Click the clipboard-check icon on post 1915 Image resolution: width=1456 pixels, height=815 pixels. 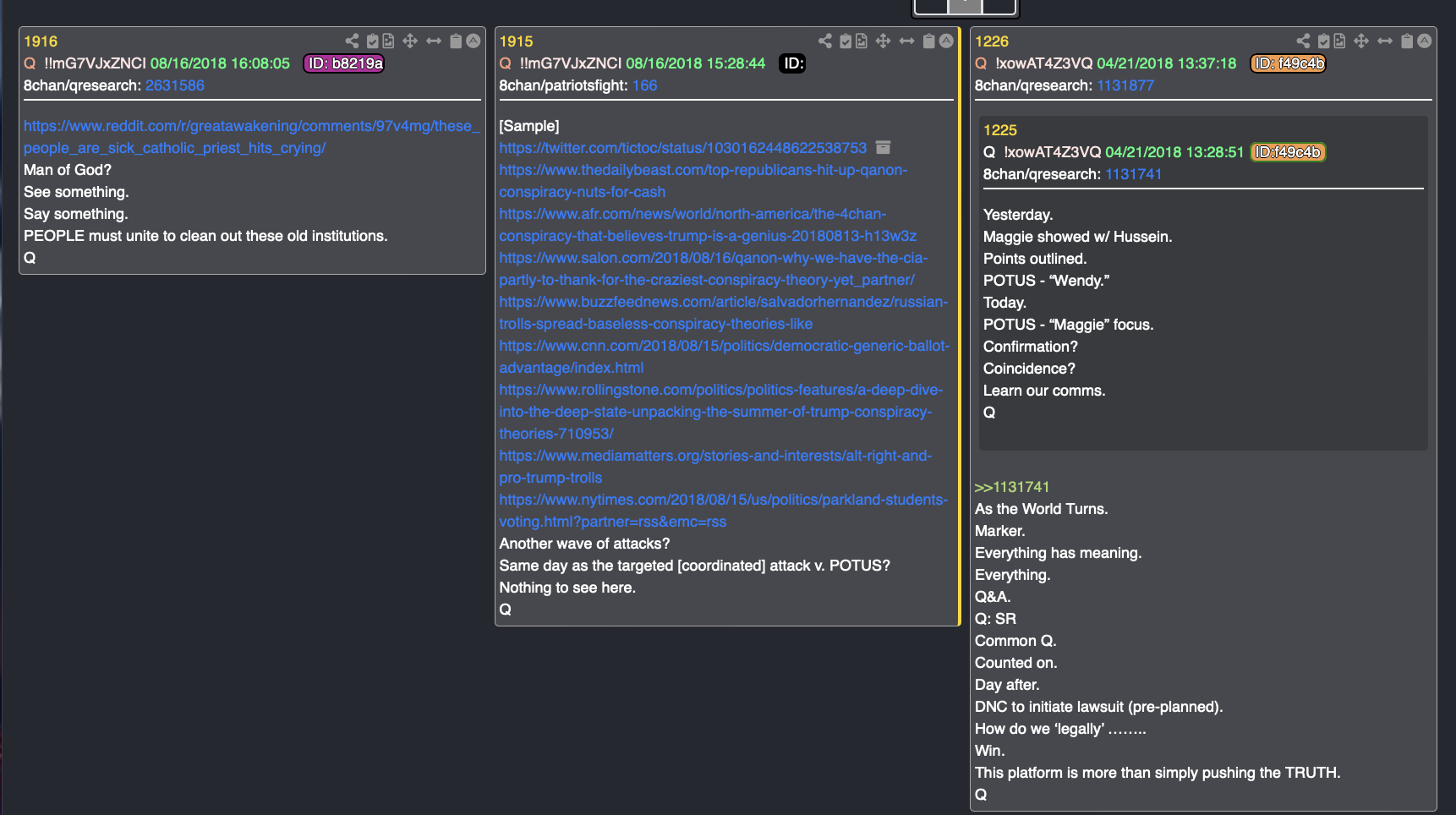click(x=846, y=41)
